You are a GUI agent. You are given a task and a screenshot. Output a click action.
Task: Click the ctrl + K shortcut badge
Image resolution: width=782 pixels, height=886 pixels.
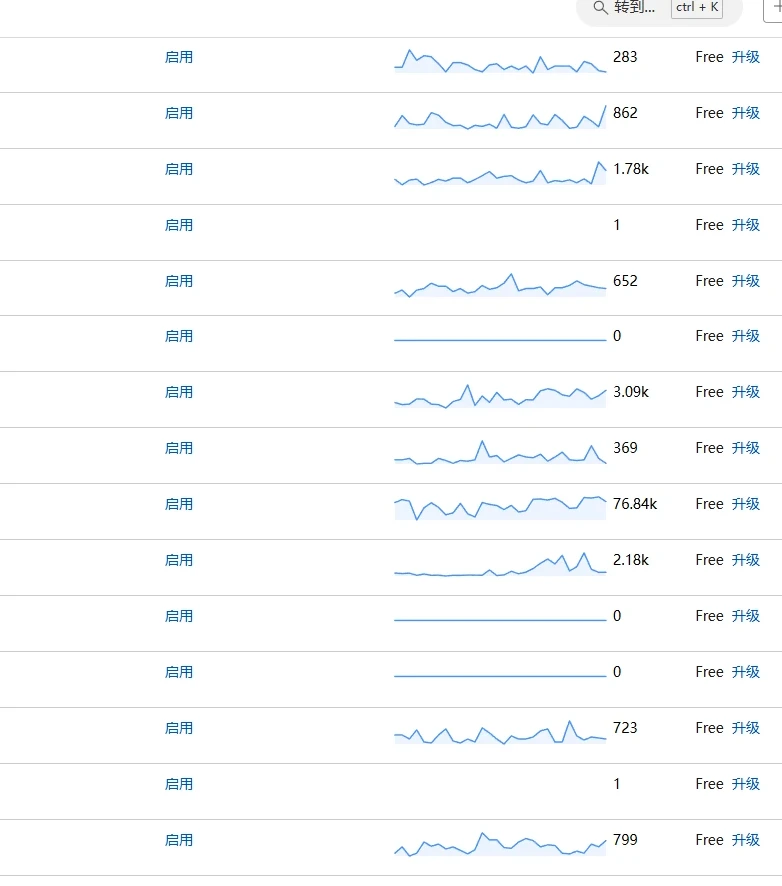coord(697,8)
